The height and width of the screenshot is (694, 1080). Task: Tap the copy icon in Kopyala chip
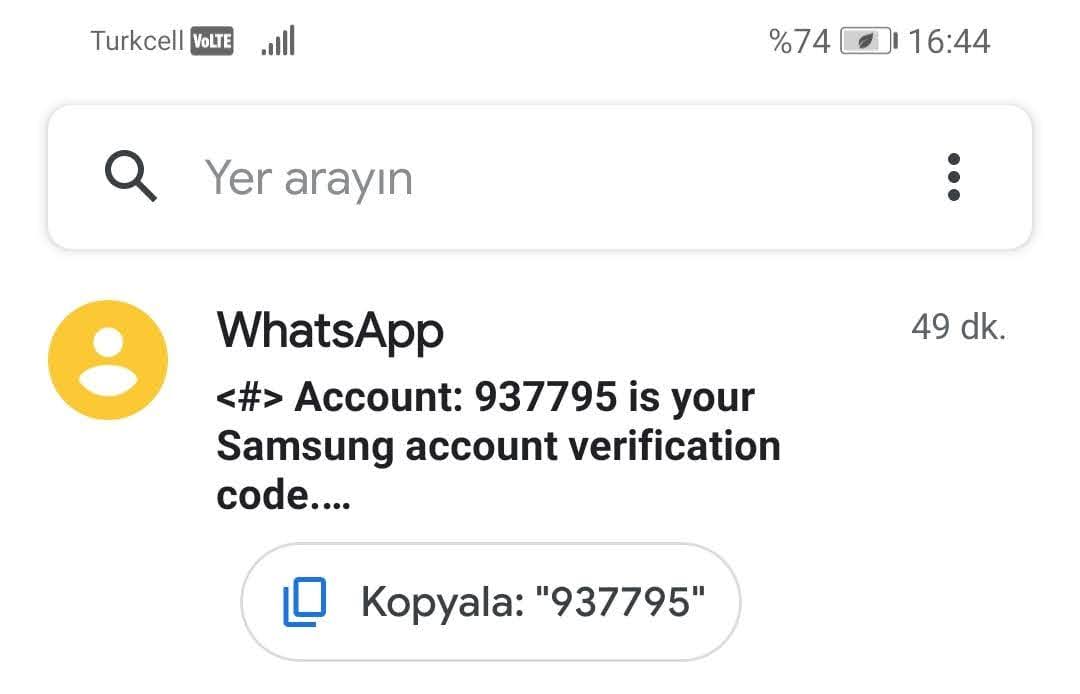pyautogui.click(x=304, y=602)
